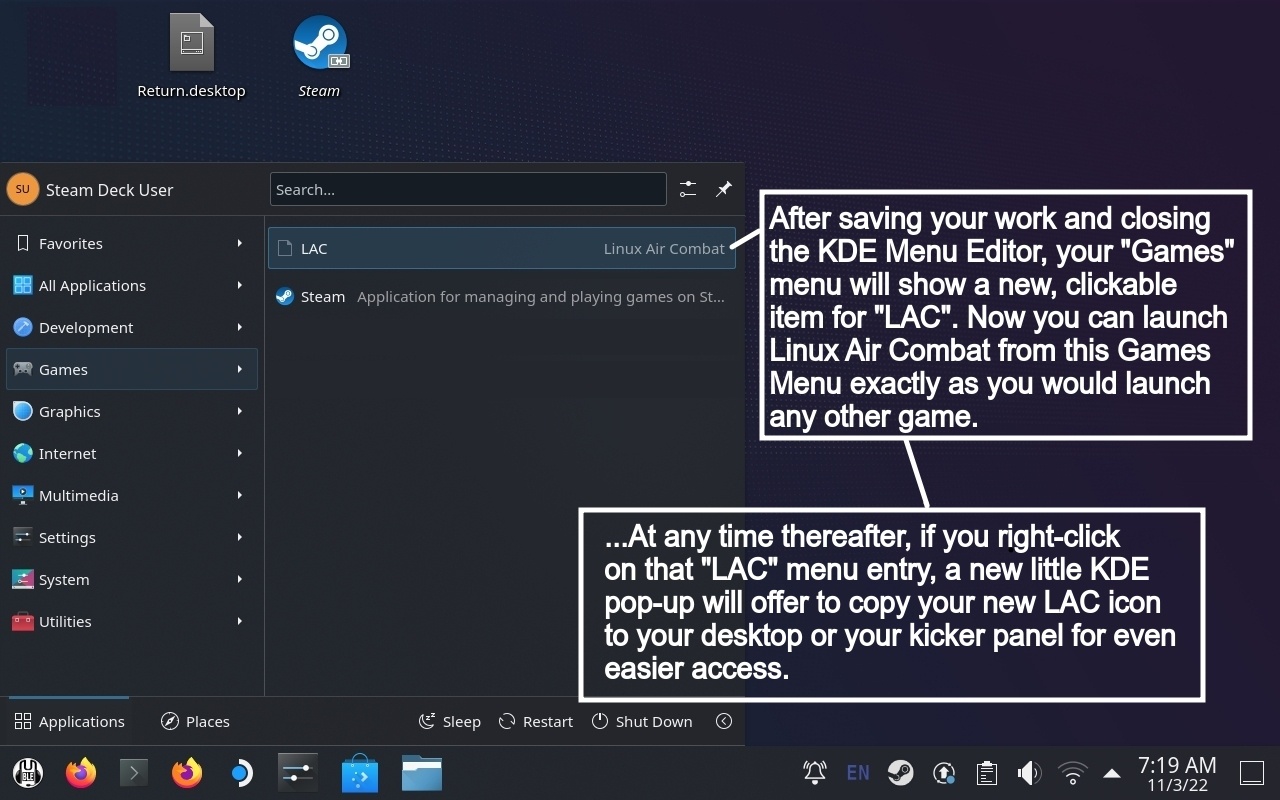Open the Settings category
Viewport: 1280px width, 800px height.
(x=132, y=537)
